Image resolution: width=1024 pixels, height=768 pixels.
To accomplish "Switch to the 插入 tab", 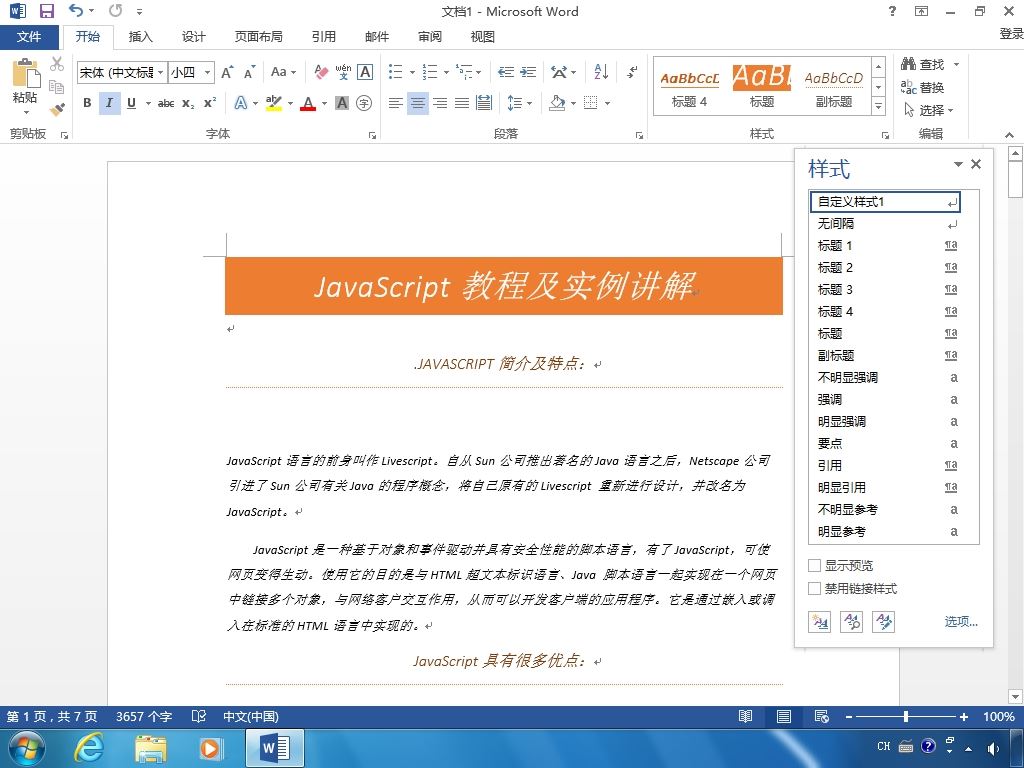I will 140,37.
